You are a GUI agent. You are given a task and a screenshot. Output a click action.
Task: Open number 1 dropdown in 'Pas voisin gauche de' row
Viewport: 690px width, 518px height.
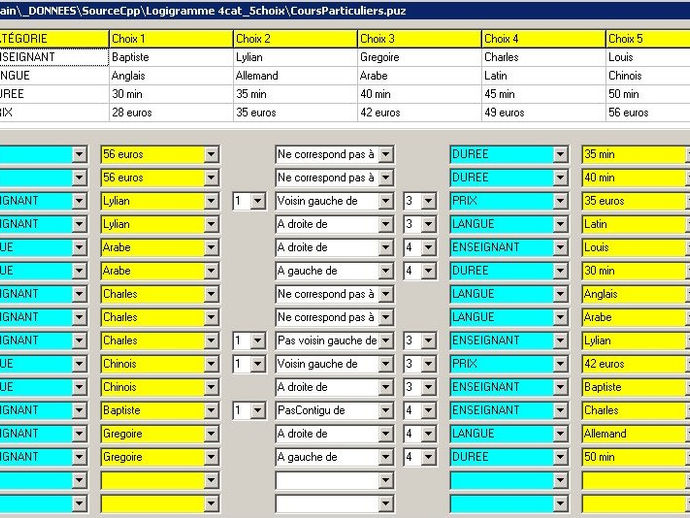tap(258, 341)
